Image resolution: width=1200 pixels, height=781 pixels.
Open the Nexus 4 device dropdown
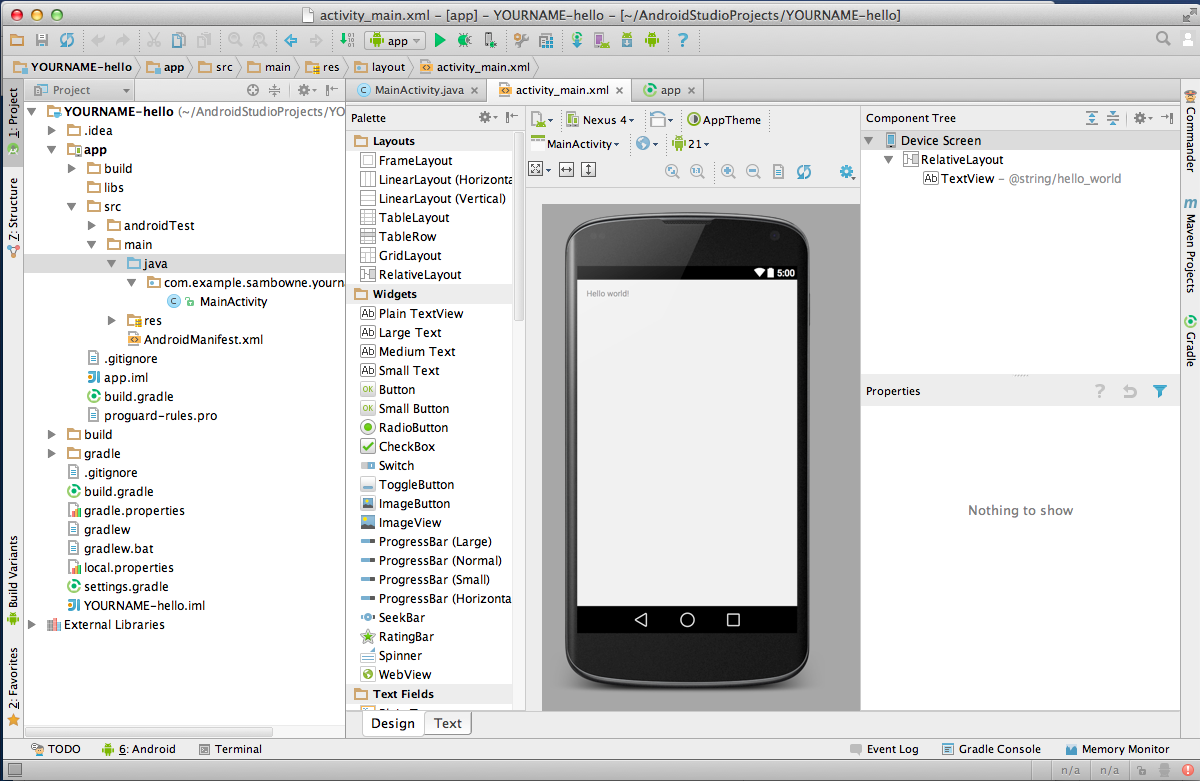coord(600,120)
